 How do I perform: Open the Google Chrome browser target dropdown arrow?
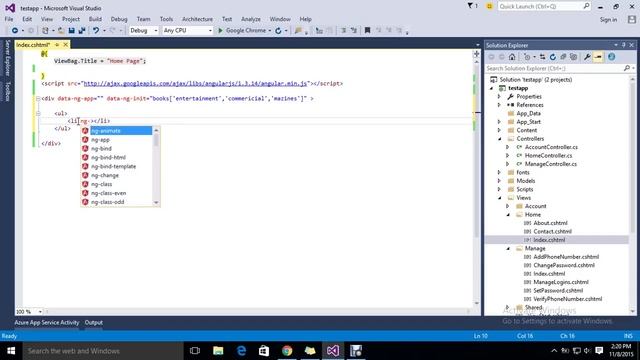point(270,31)
